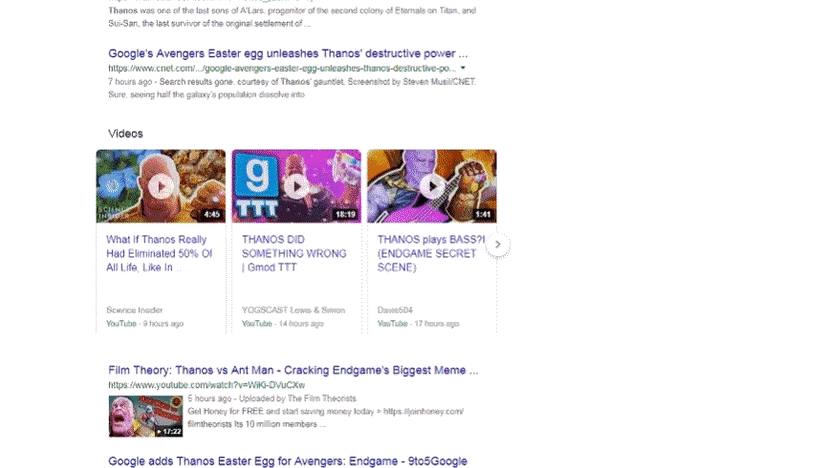Click the cnet.com result URL text

(x=282, y=68)
